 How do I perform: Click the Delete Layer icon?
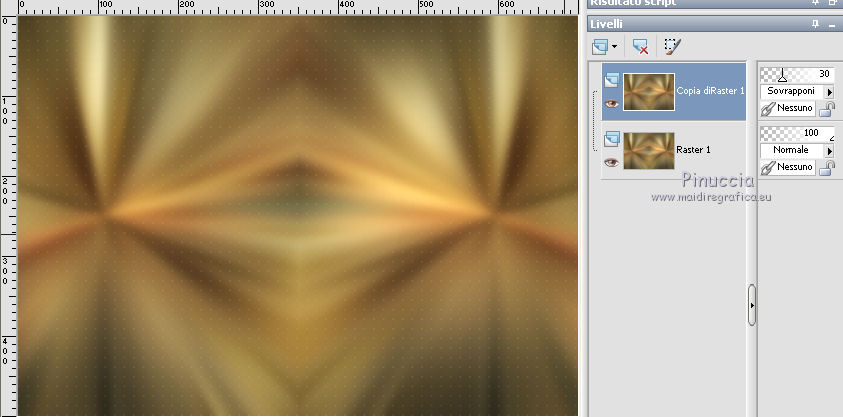point(640,47)
